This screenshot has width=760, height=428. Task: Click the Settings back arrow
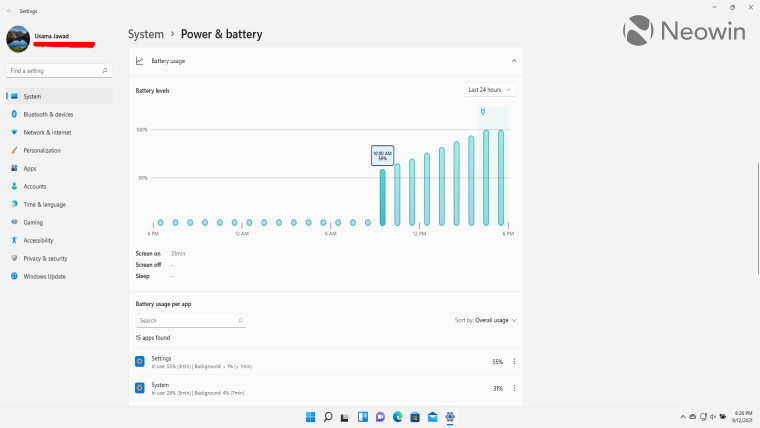(9, 11)
